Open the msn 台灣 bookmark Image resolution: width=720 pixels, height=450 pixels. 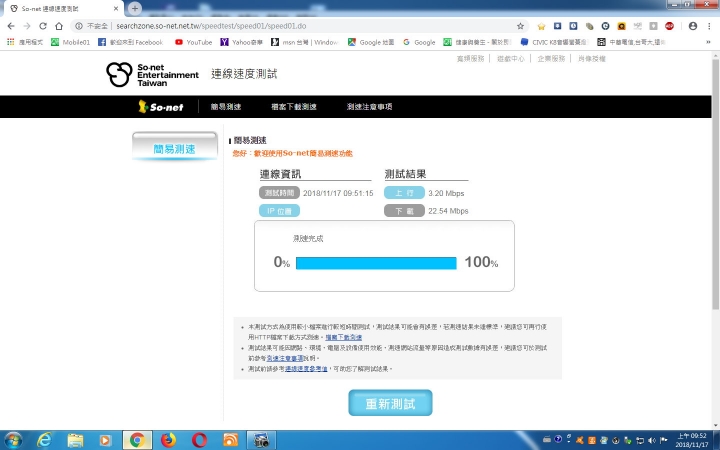pos(305,42)
